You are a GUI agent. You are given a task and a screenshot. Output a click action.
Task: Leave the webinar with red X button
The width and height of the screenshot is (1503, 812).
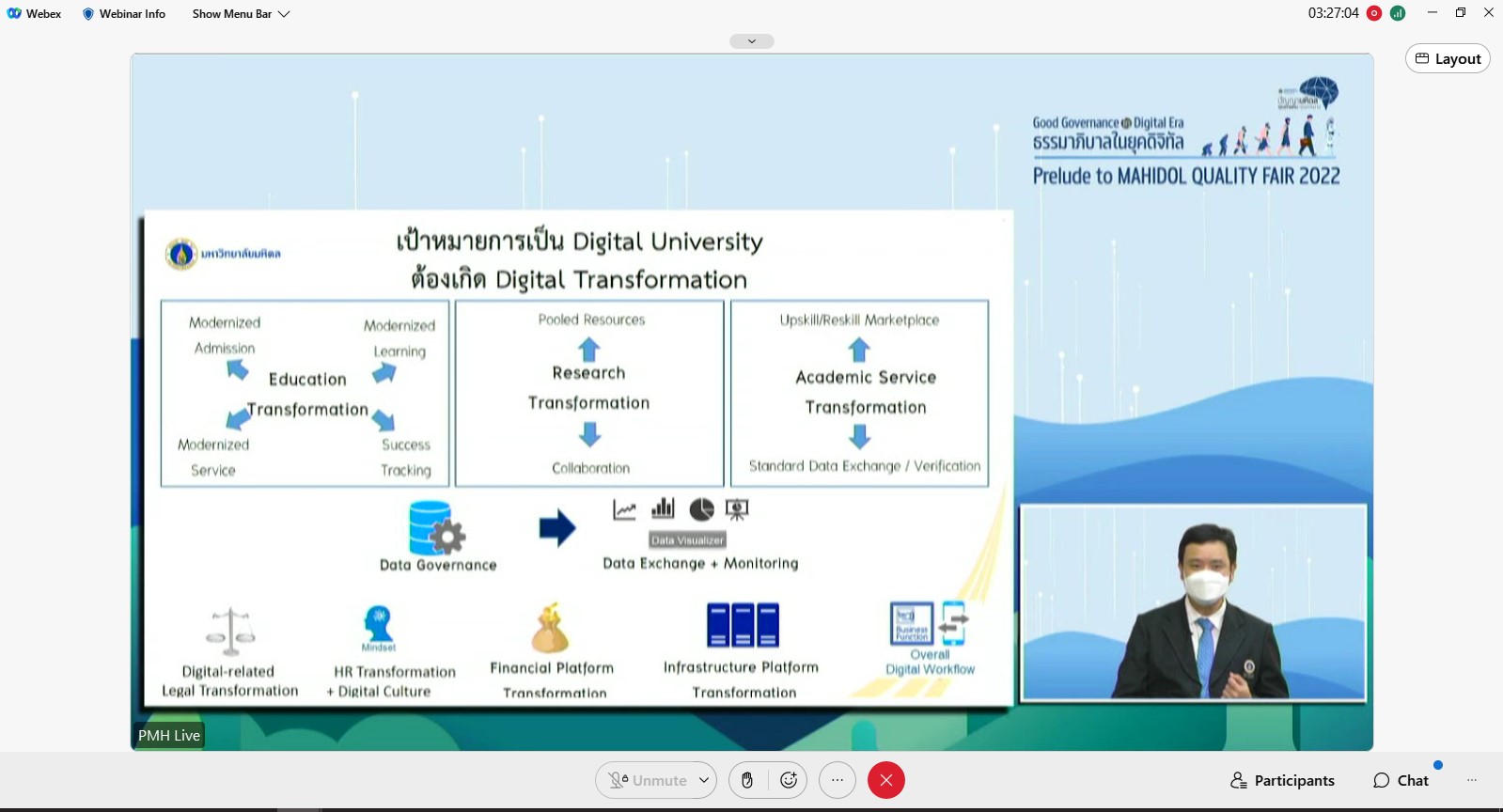tap(885, 780)
